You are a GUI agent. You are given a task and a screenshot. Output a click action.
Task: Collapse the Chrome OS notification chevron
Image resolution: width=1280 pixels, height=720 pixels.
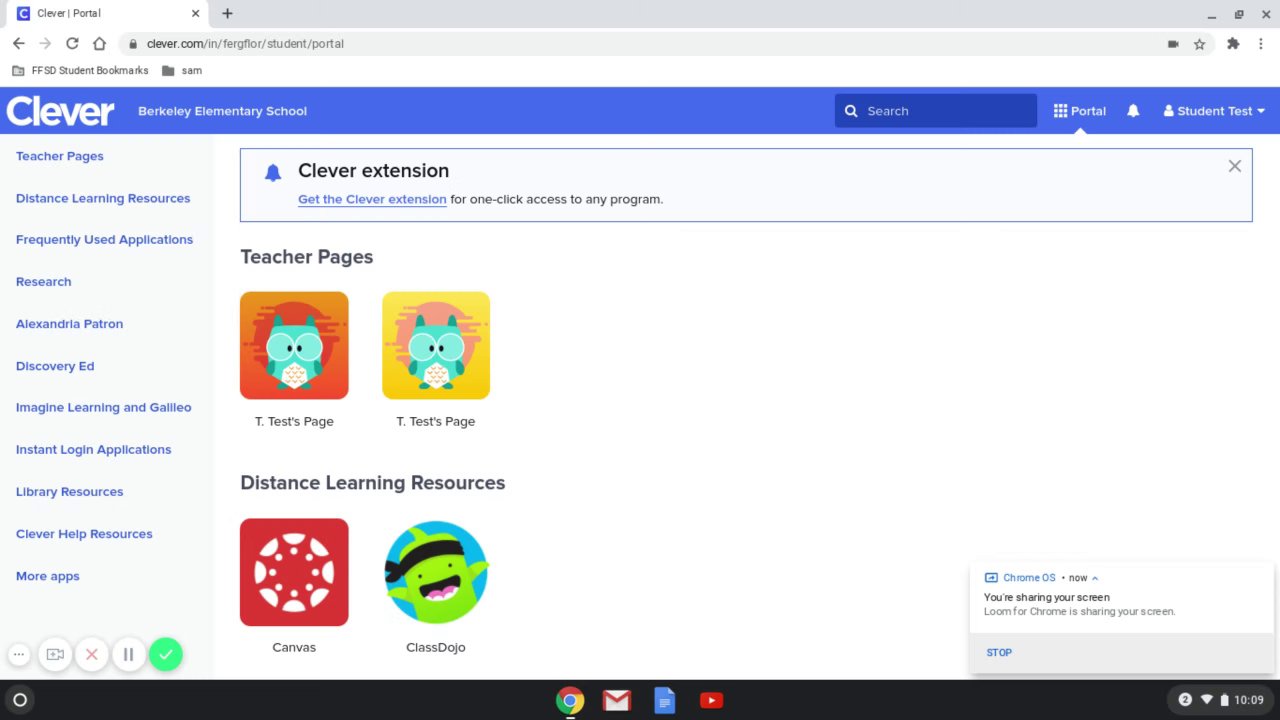(1095, 578)
